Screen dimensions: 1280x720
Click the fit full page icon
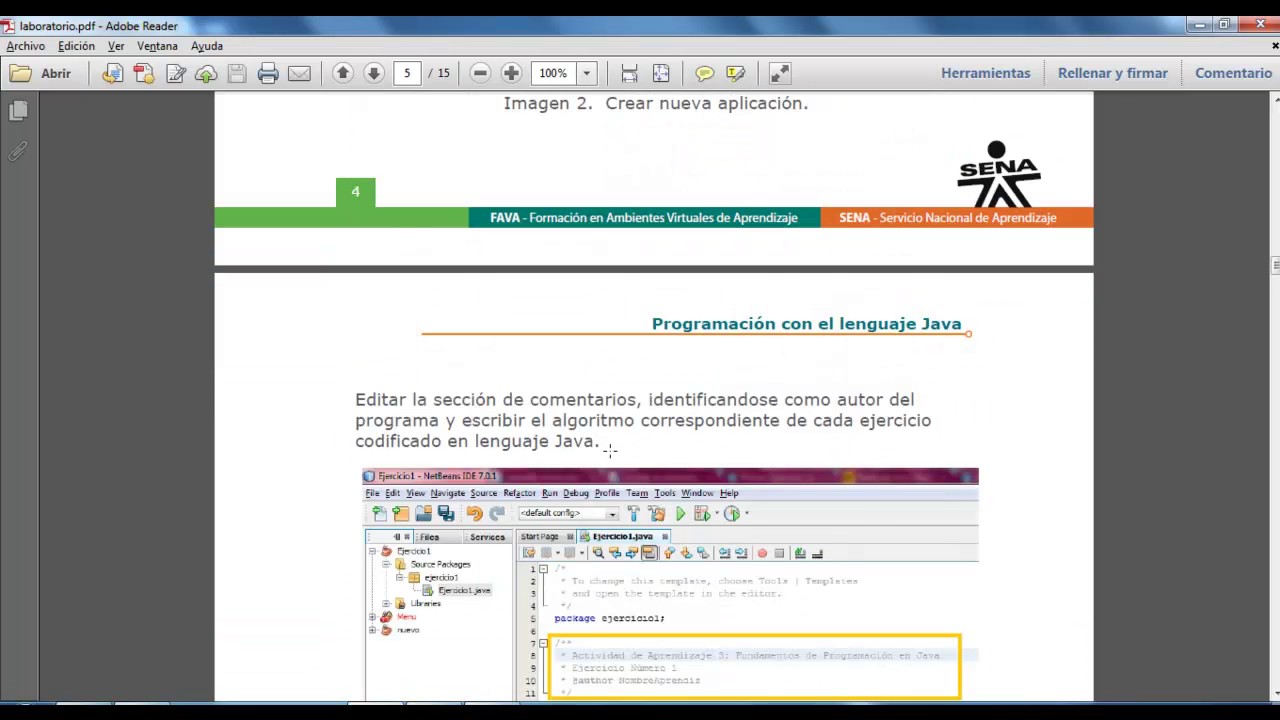pos(661,73)
